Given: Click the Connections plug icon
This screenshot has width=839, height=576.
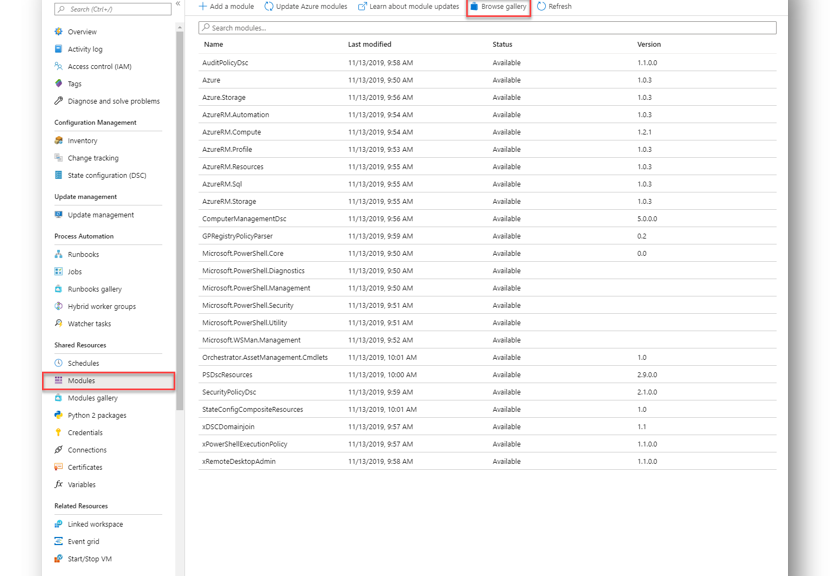Looking at the screenshot, I should pos(58,450).
